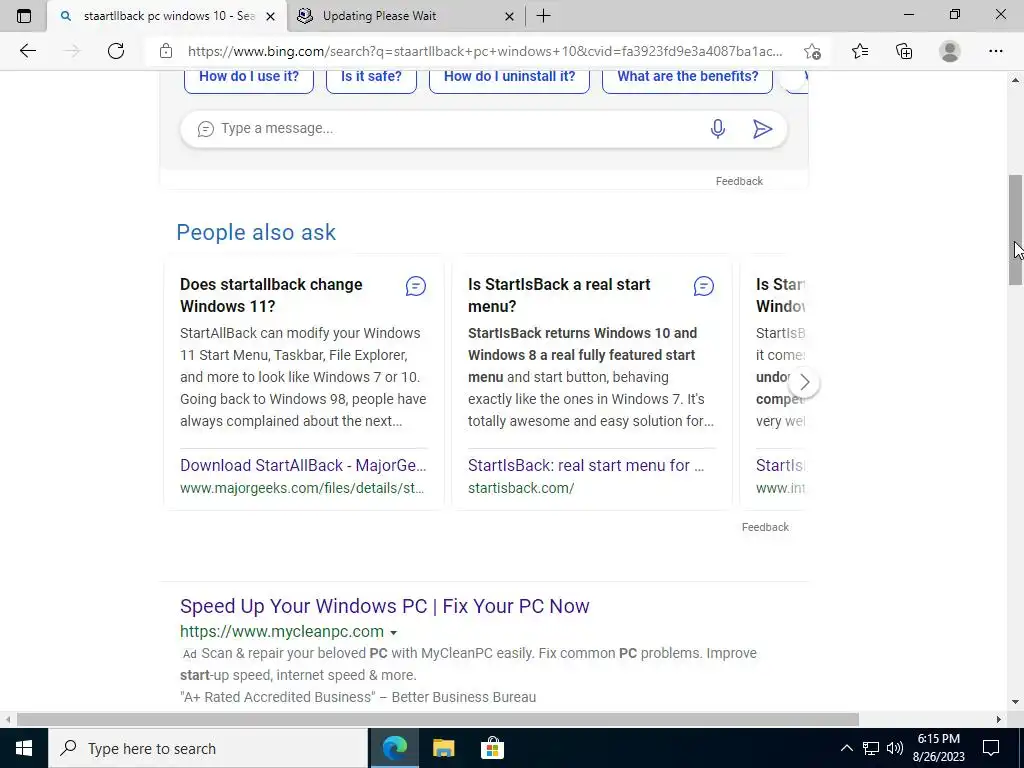Click the horizontal scrollbar thumb
Viewport: 1024px width, 768px height.
point(438,719)
